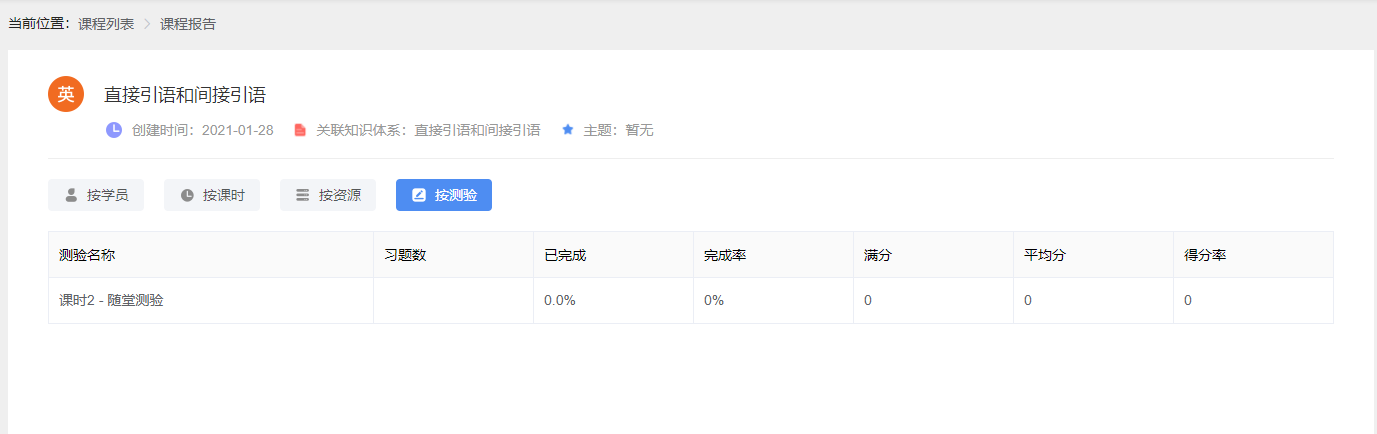Screen dimensions: 1377x434
Task: Click the 完成率 column header
Action: (725, 255)
